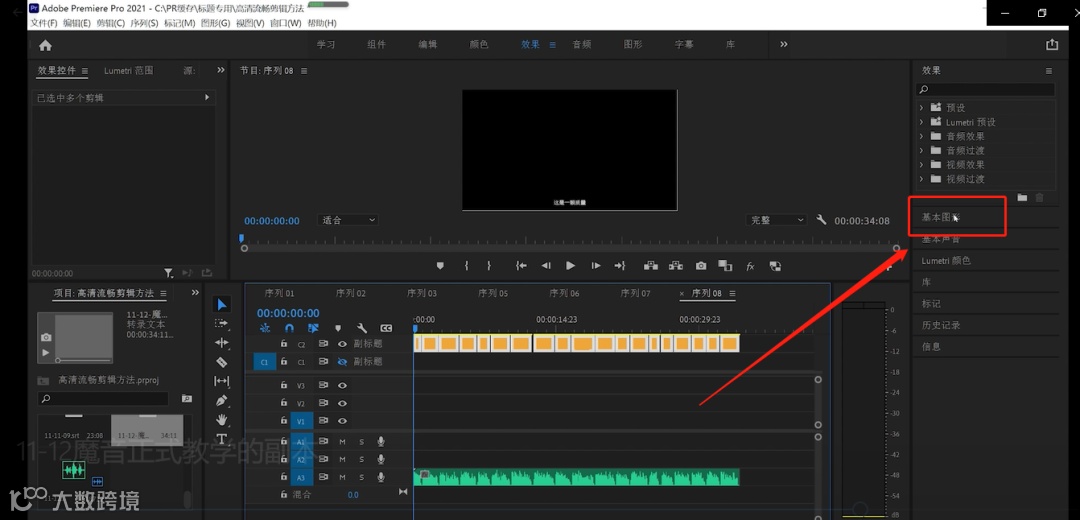
Task: Expand the 视频效果 folder
Action: coord(922,165)
